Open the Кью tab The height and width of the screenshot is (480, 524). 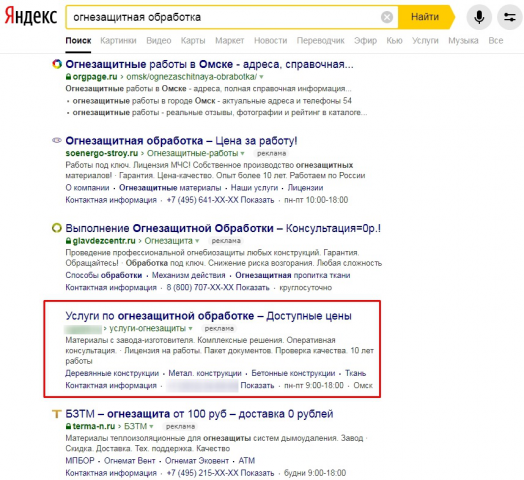[x=394, y=41]
